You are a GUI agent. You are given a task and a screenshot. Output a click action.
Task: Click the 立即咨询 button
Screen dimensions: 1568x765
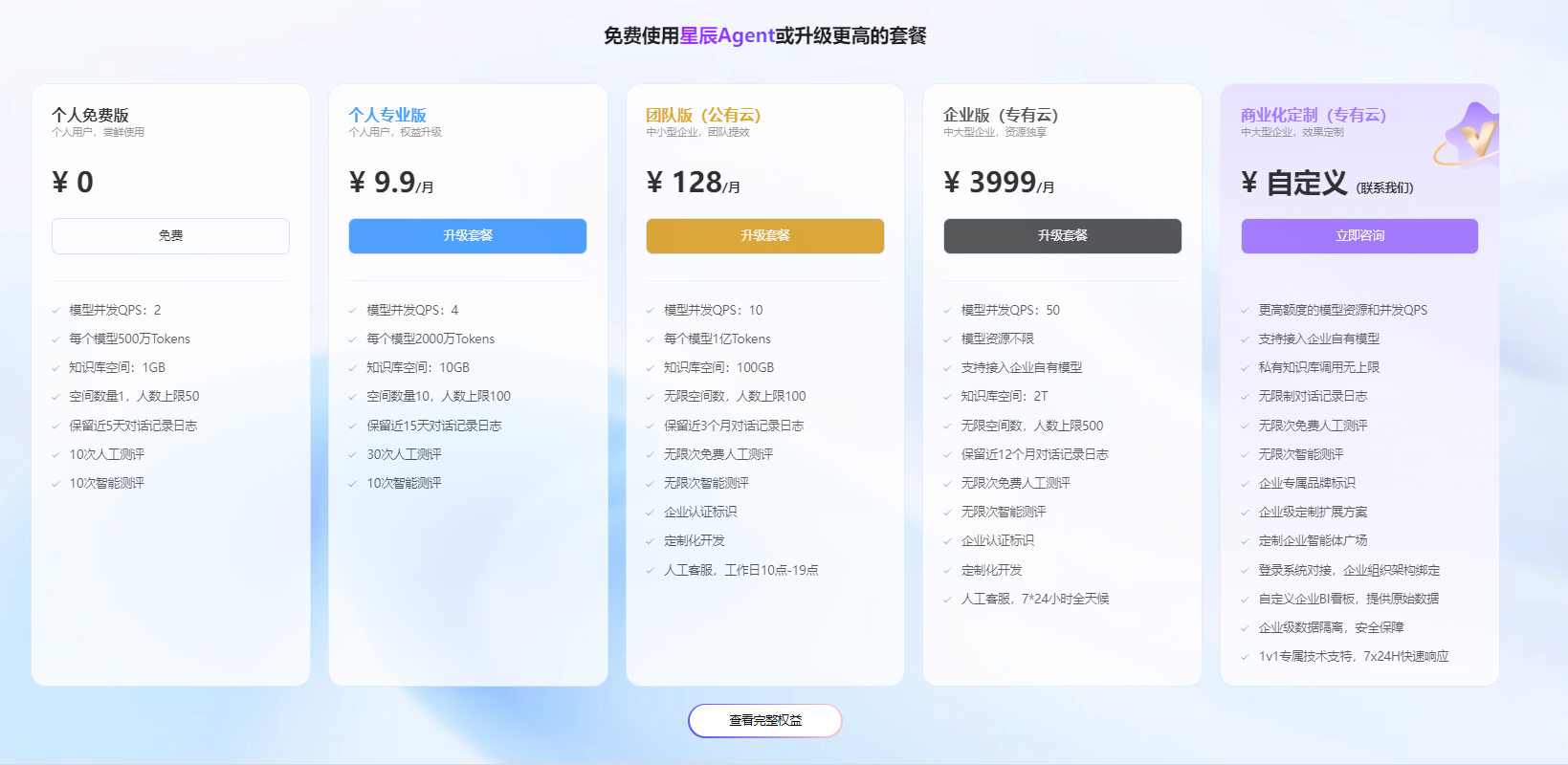[1359, 236]
